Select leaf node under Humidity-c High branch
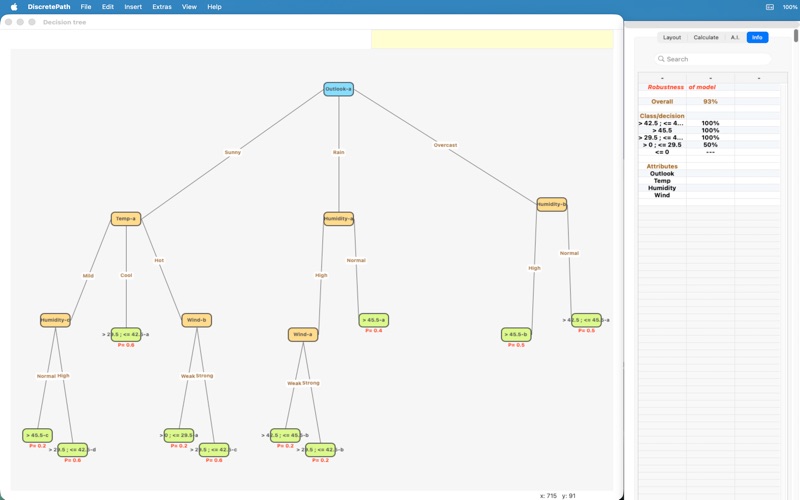 [72, 449]
